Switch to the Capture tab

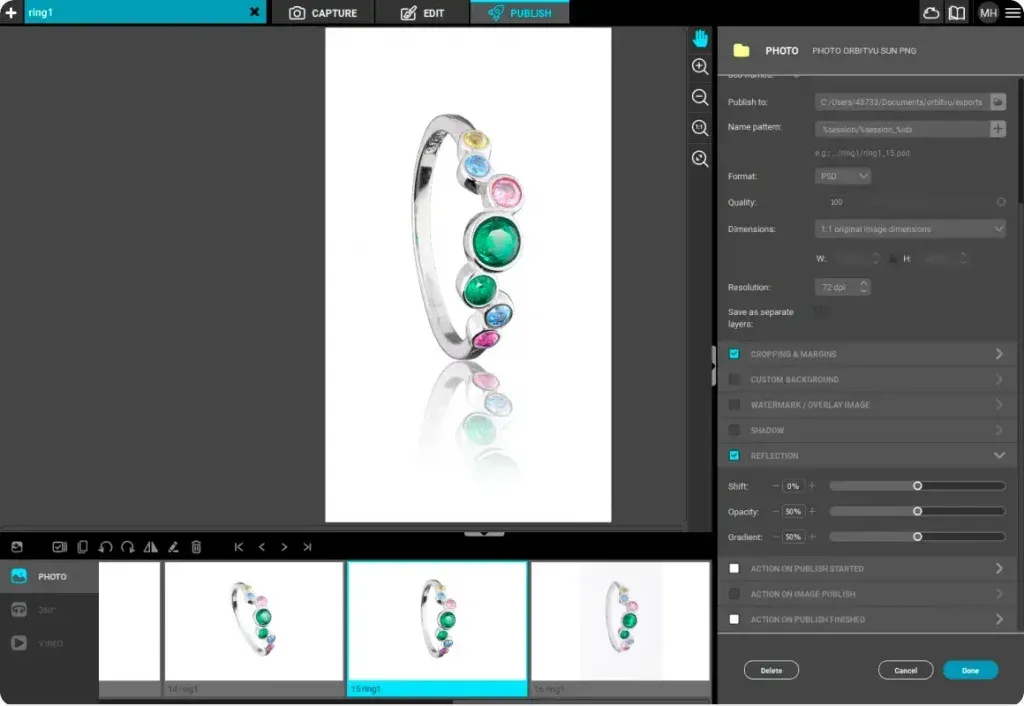323,13
